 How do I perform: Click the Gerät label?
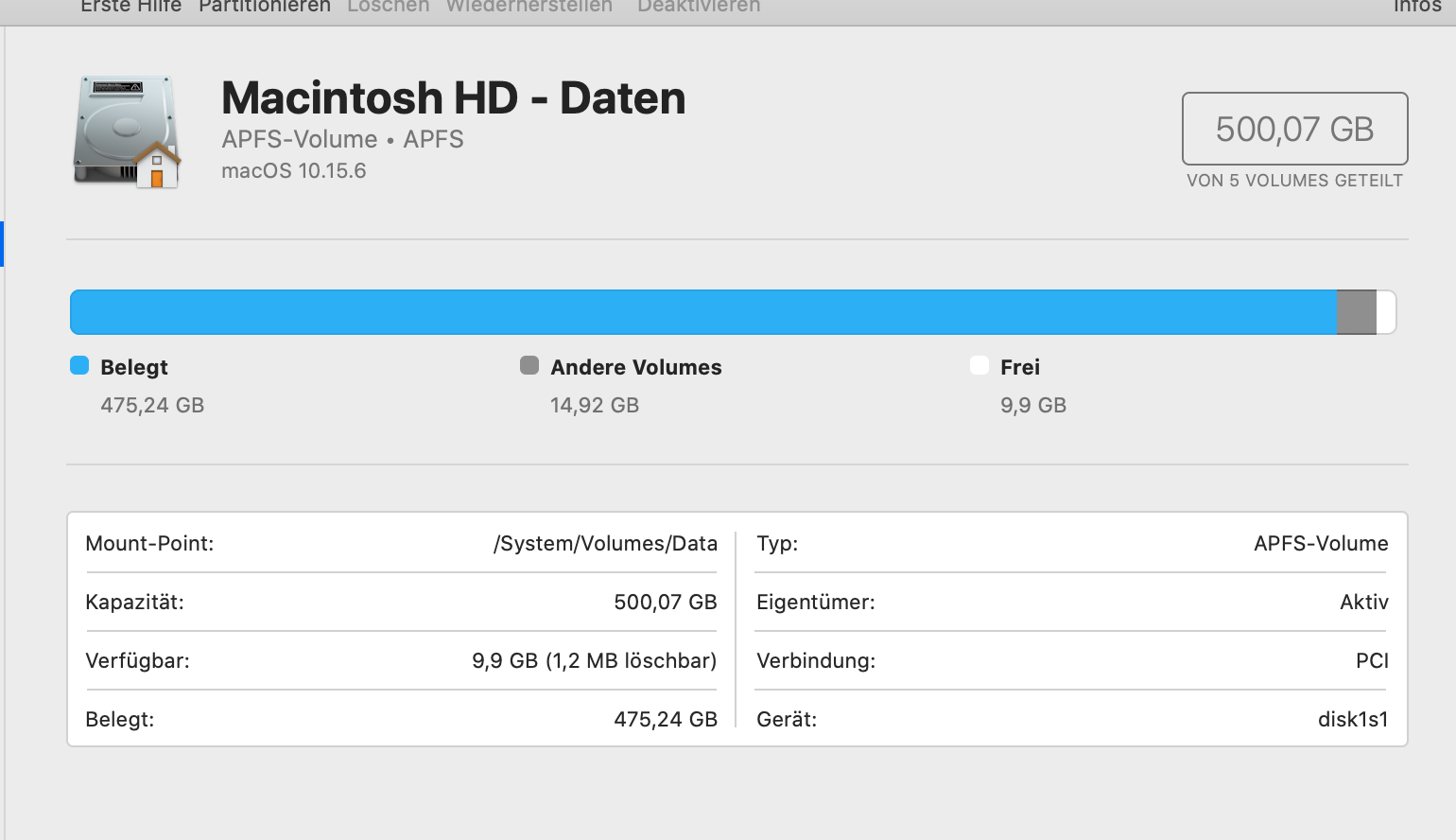click(x=787, y=720)
